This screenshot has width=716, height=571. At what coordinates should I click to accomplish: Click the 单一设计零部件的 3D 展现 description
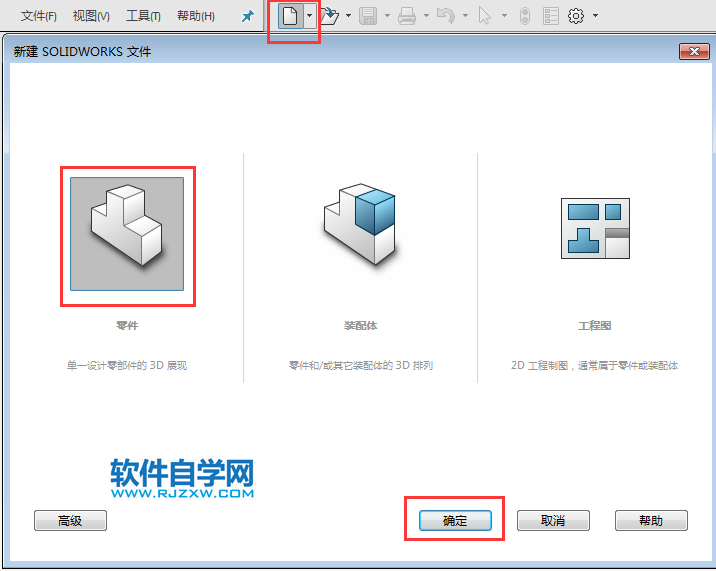(127, 365)
